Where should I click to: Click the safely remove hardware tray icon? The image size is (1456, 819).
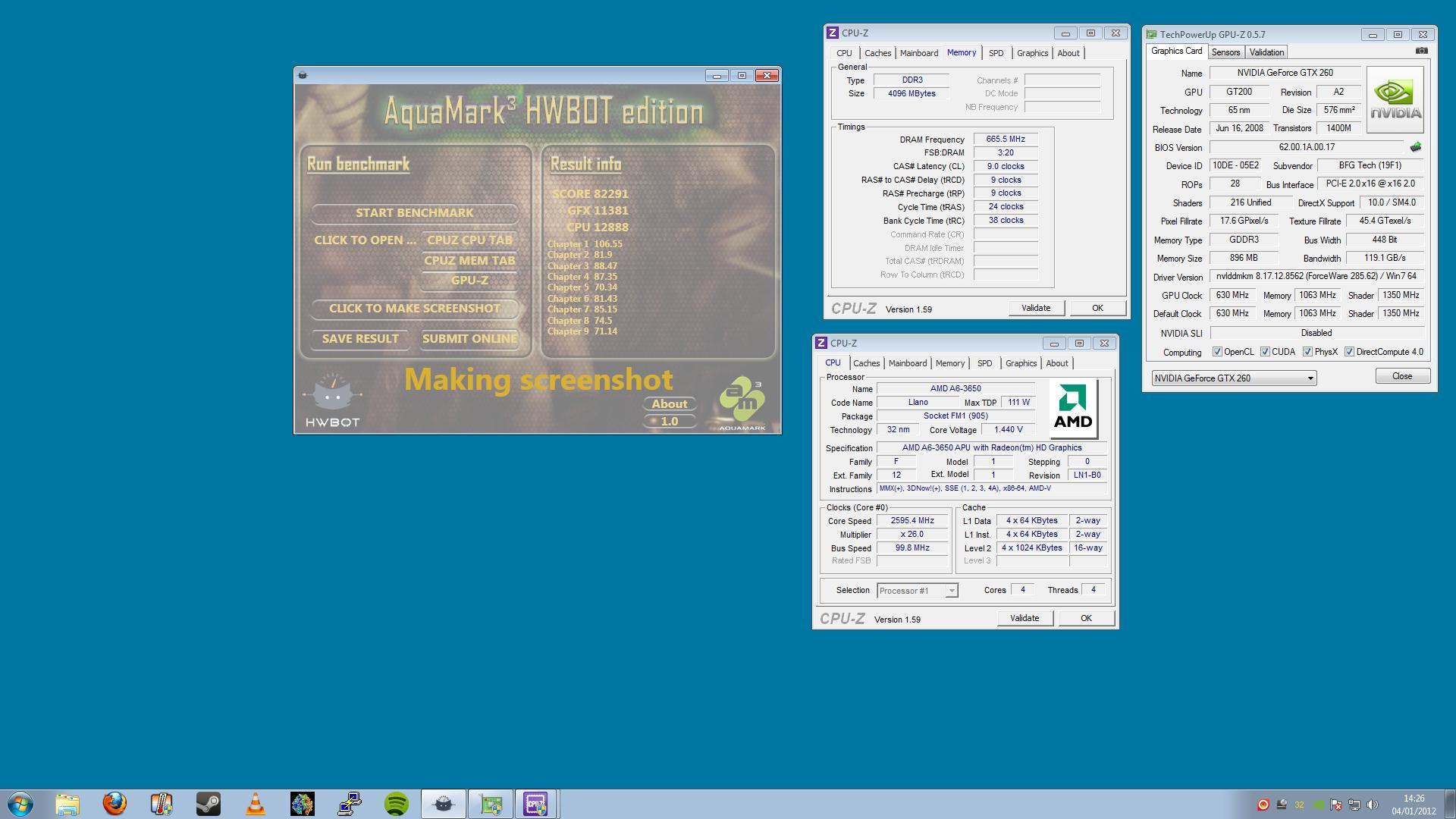tap(1282, 805)
